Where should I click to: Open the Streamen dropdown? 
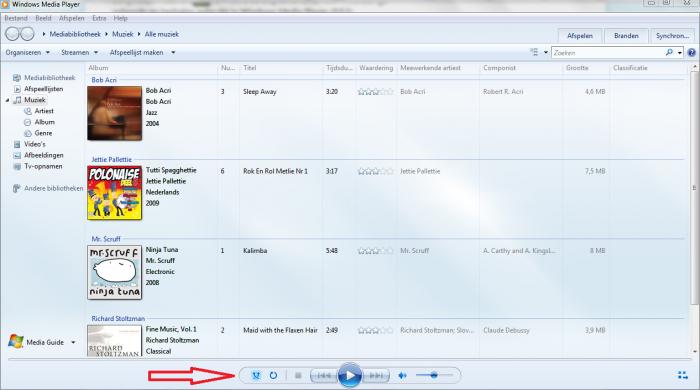click(x=79, y=53)
